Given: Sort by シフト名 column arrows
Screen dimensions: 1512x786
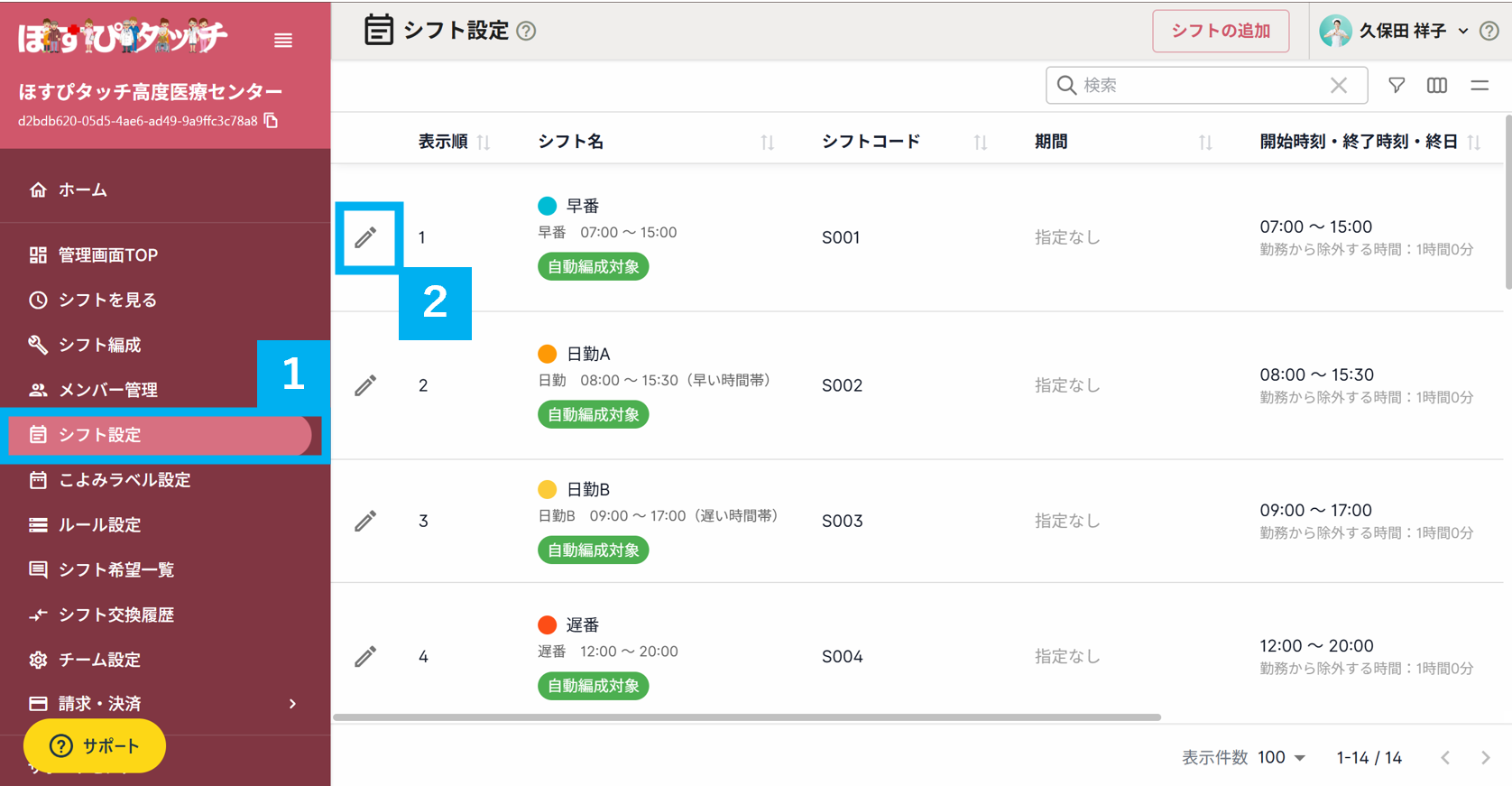Looking at the screenshot, I should coord(768,142).
